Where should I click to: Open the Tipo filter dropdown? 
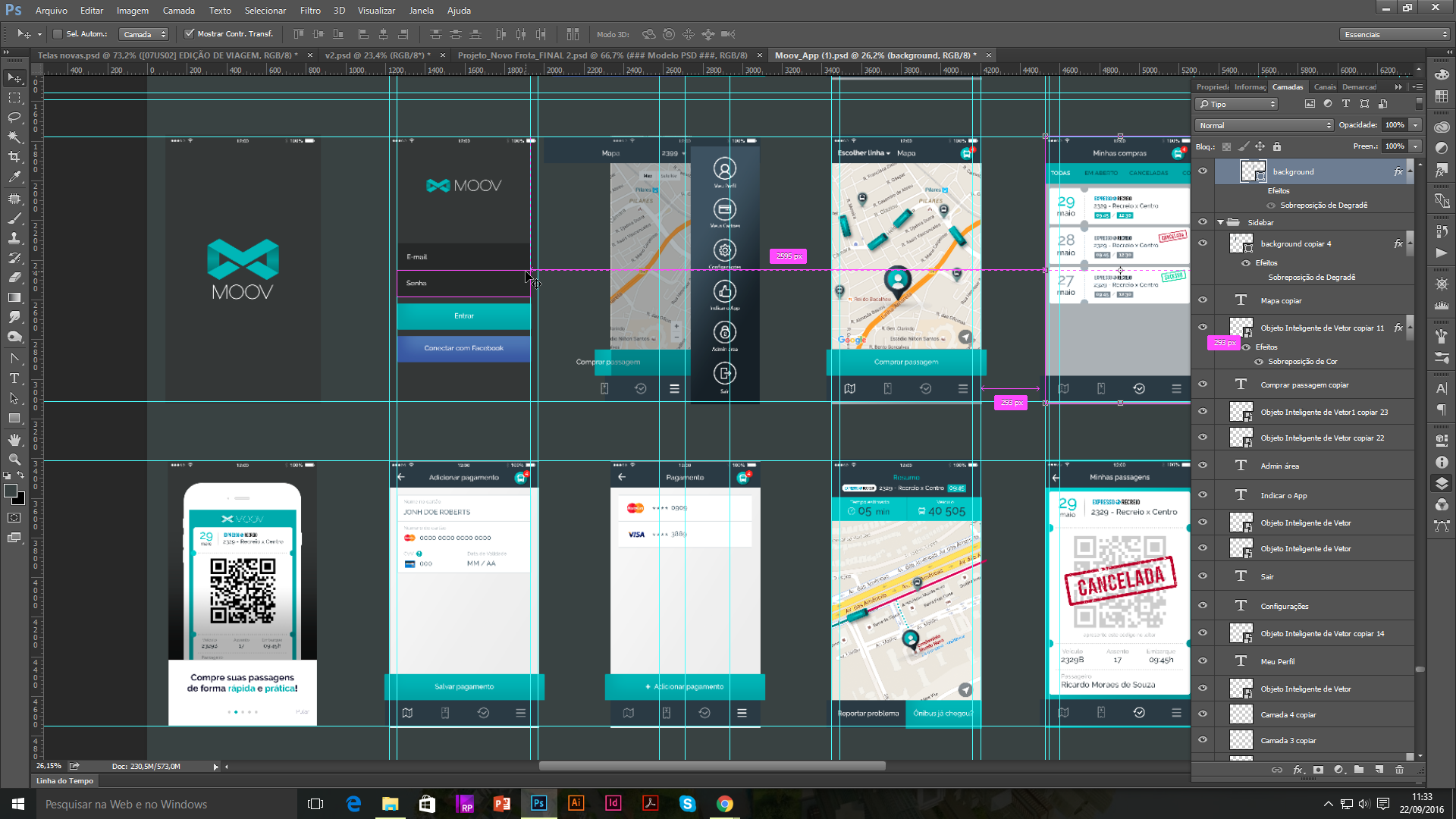point(1237,104)
